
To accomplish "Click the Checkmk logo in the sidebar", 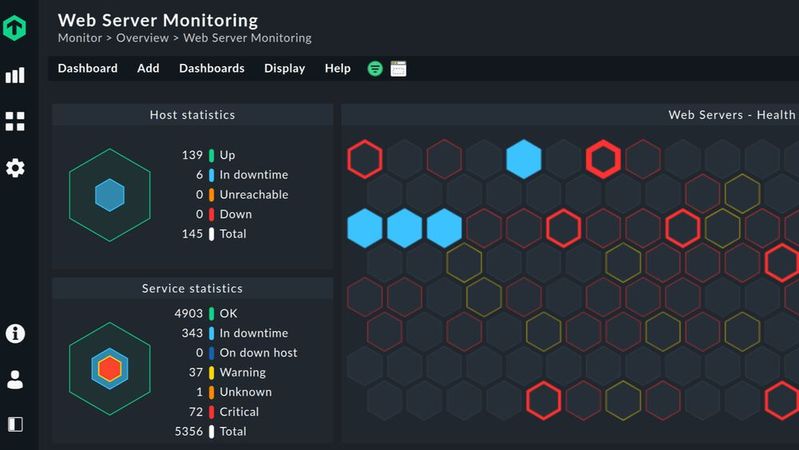I will click(14, 28).
